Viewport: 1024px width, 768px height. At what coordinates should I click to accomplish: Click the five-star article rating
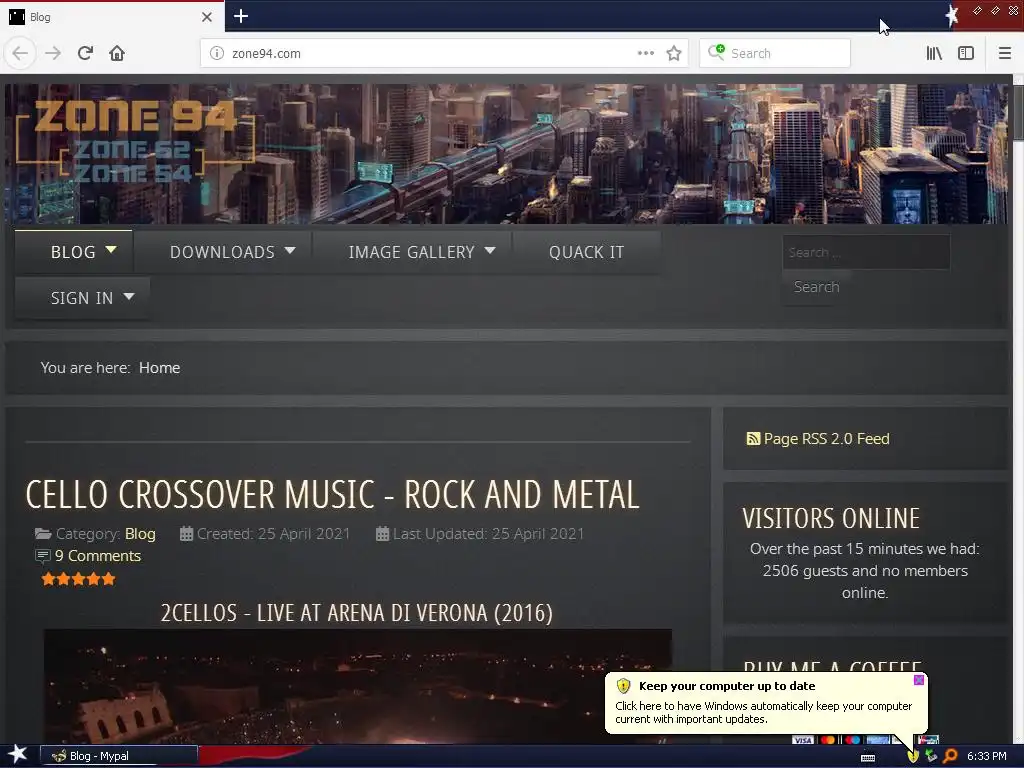coord(78,579)
